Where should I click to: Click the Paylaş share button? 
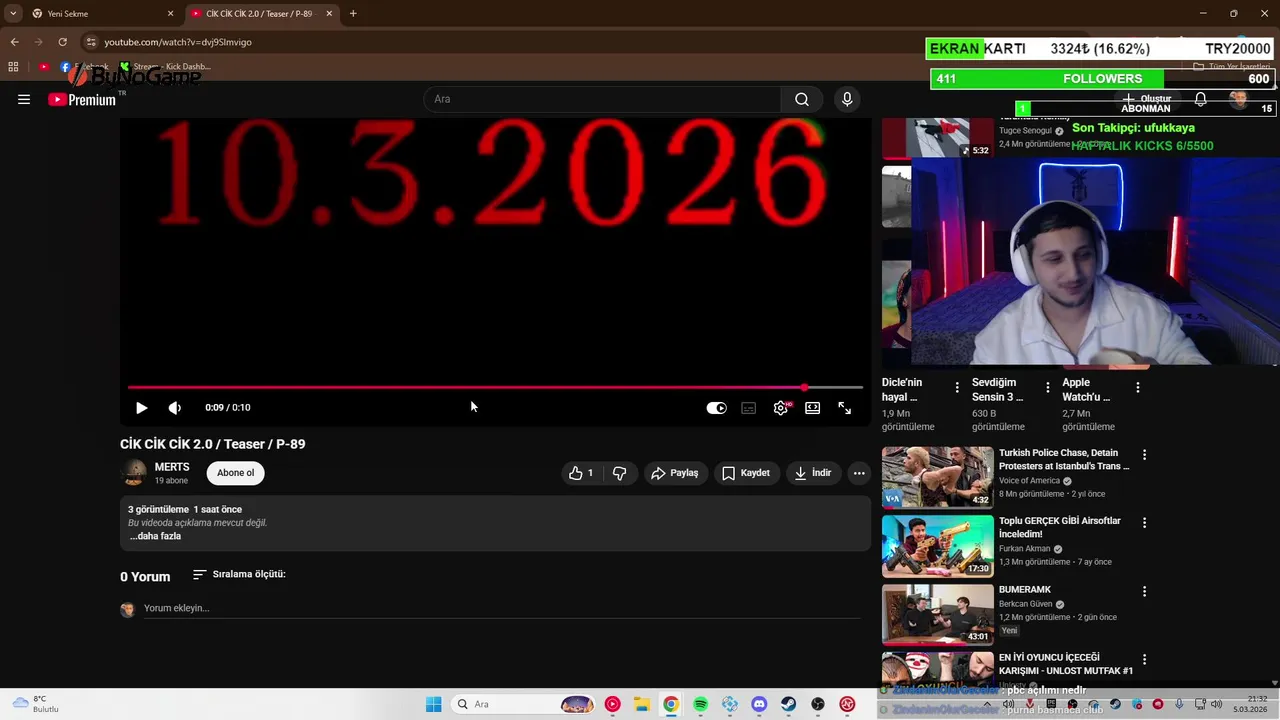[x=675, y=473]
